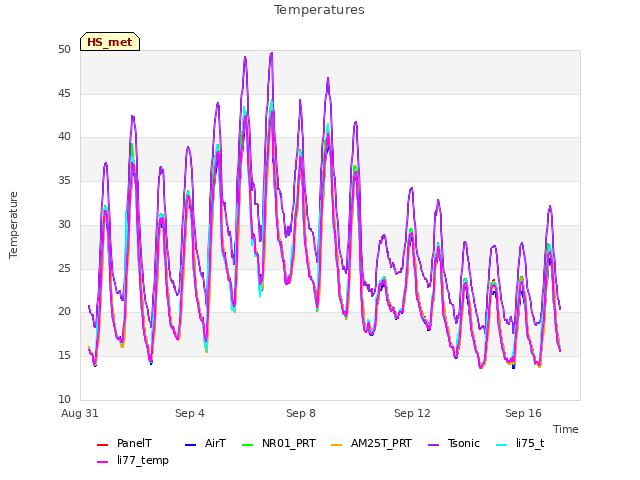Click the 45 y-axis tick label
This screenshot has height=480, width=640.
[x=64, y=93]
